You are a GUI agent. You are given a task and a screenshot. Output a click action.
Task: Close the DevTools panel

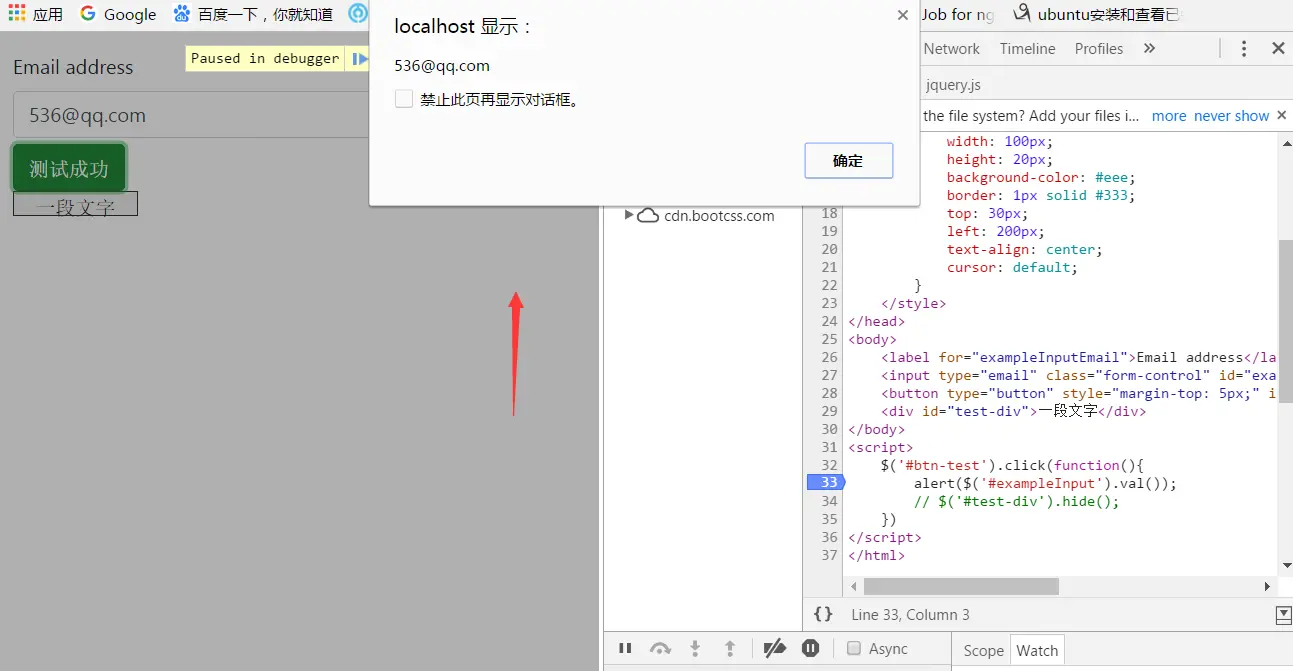tap(1278, 48)
